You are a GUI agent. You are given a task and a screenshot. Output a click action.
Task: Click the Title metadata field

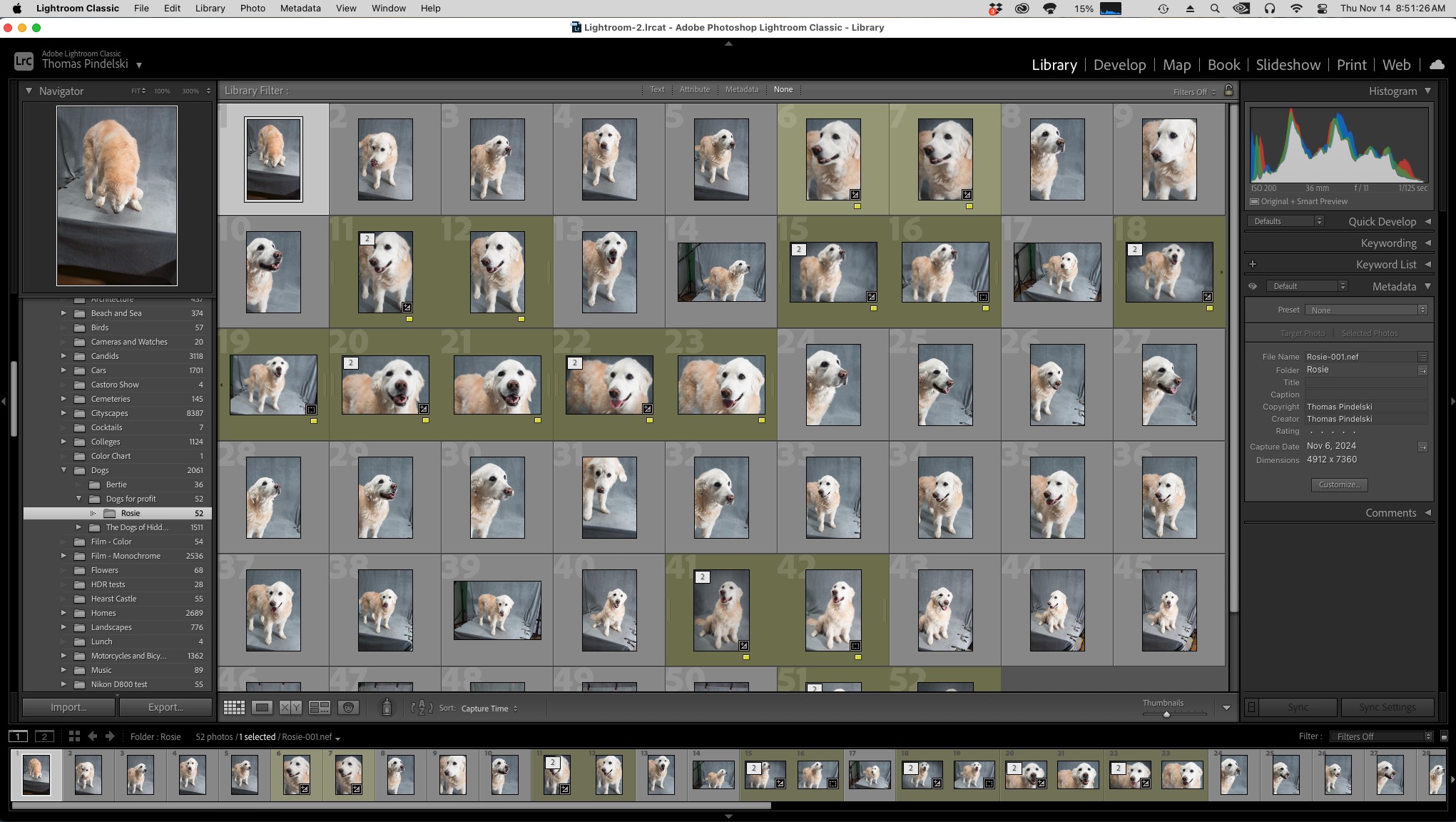(x=1366, y=382)
